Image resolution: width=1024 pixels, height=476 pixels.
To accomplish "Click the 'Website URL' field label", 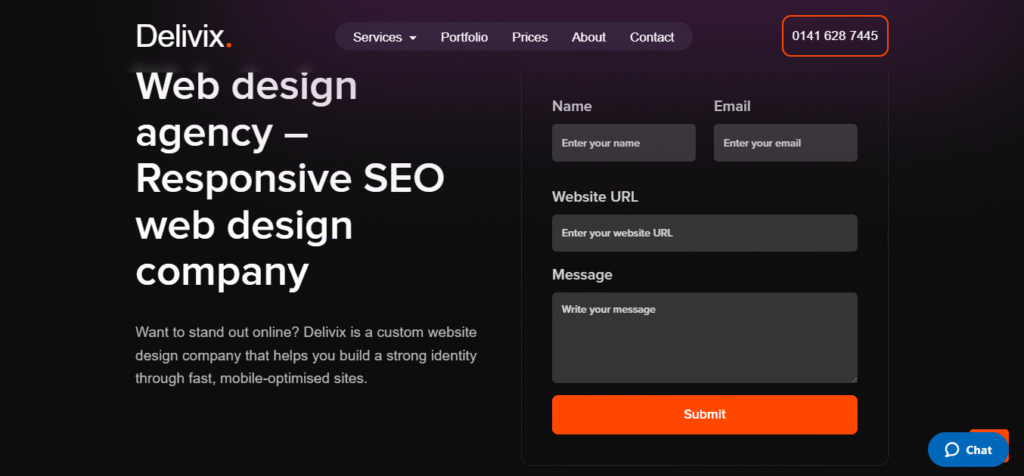I will (x=594, y=197).
